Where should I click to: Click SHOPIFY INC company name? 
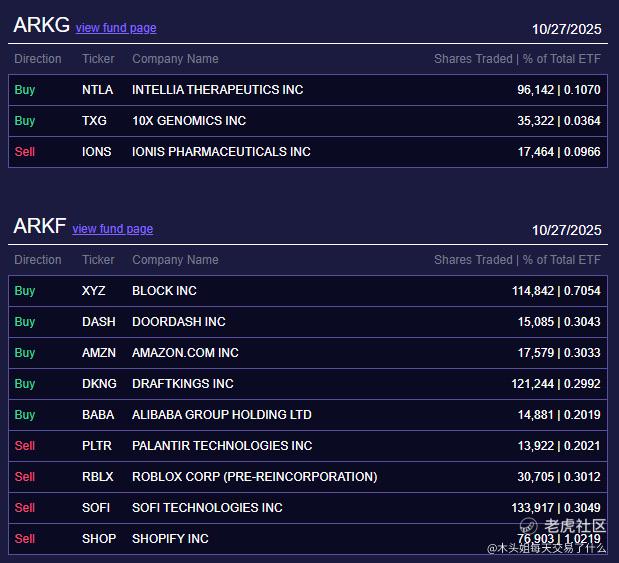click(170, 539)
